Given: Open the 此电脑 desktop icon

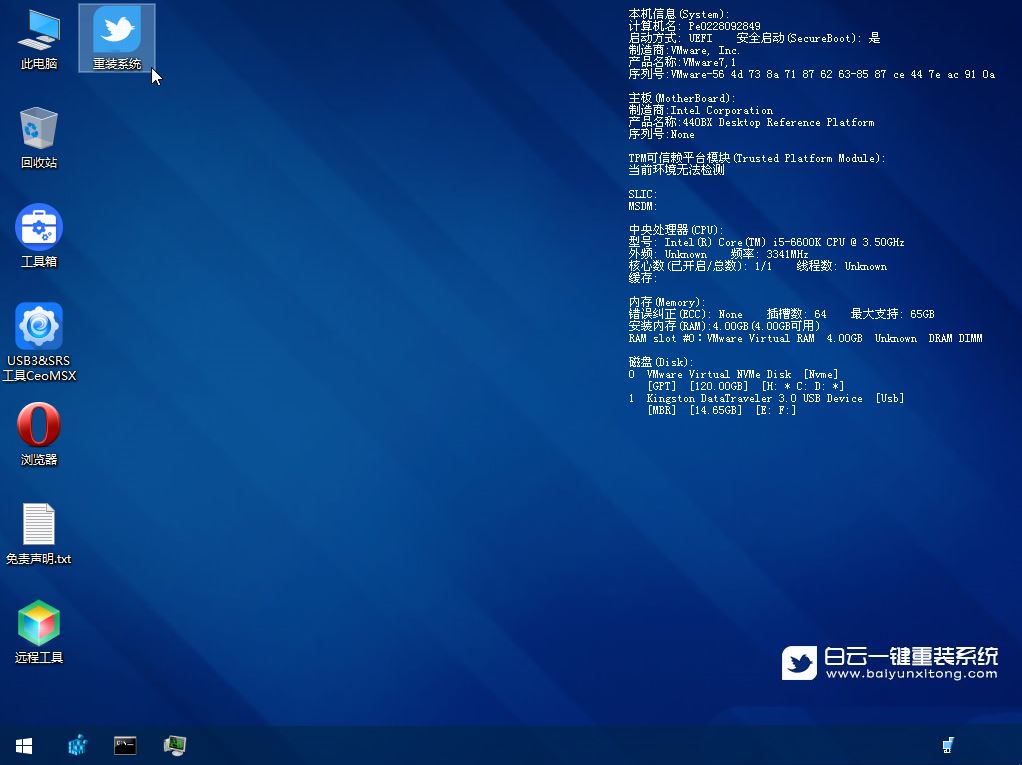Looking at the screenshot, I should click(38, 38).
